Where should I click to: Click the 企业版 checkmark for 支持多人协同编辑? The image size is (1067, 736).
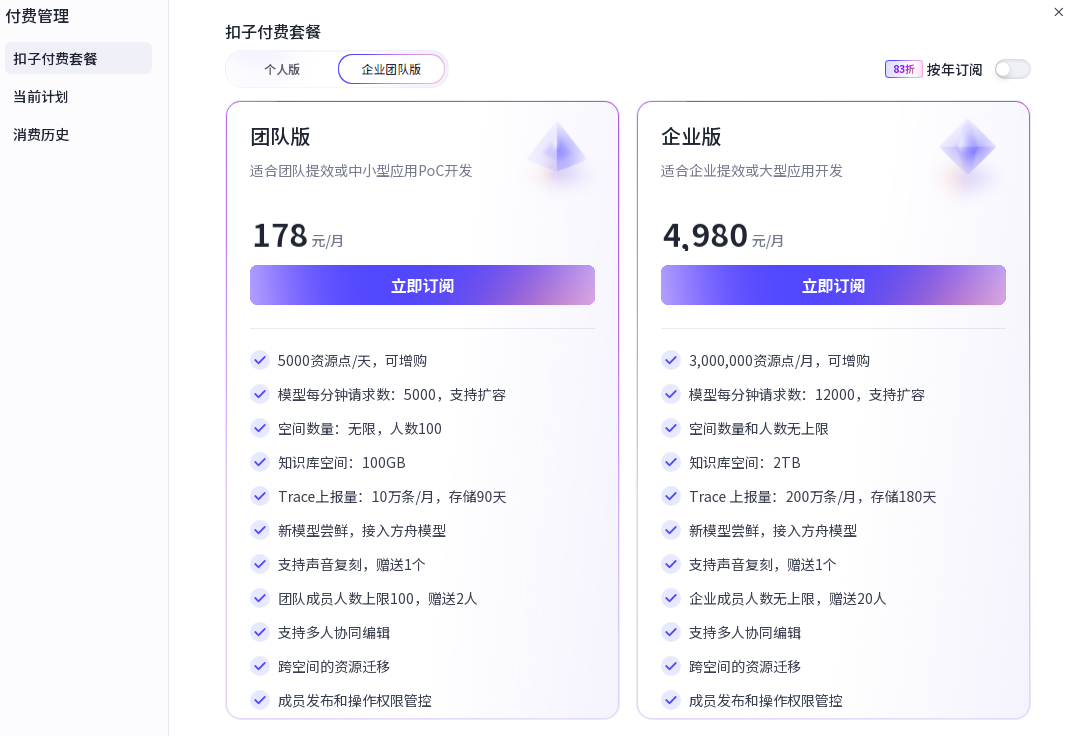(x=671, y=632)
